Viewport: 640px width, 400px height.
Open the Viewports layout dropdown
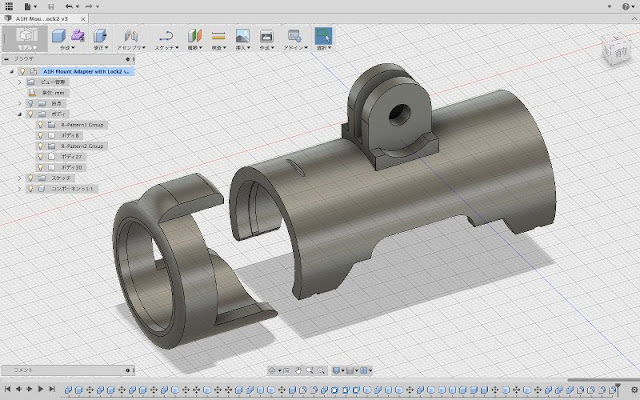[x=366, y=371]
